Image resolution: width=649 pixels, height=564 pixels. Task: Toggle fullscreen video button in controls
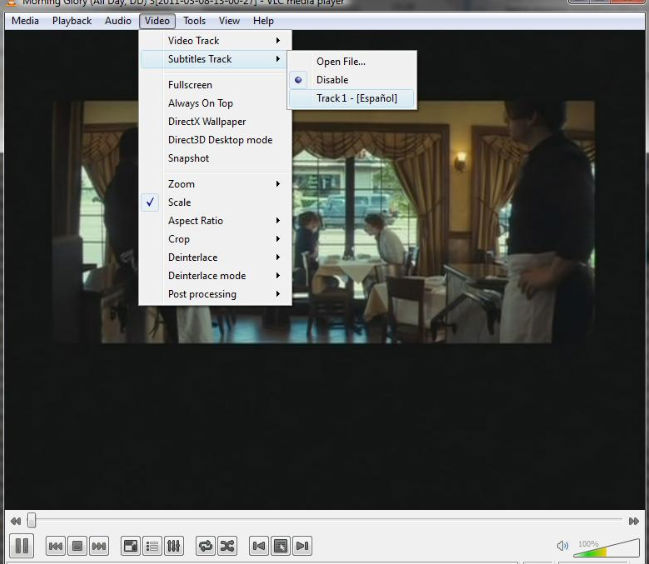click(131, 546)
